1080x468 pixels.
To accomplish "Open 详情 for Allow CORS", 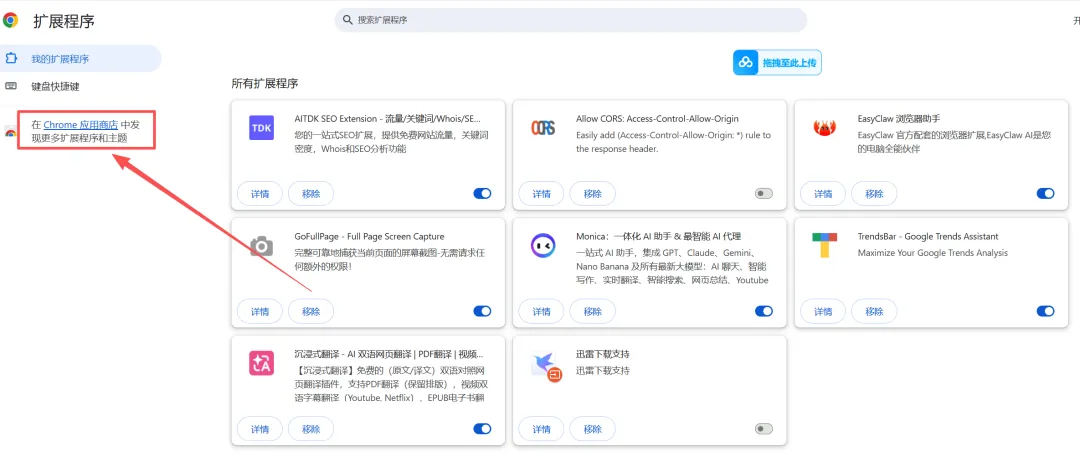I will 541,194.
